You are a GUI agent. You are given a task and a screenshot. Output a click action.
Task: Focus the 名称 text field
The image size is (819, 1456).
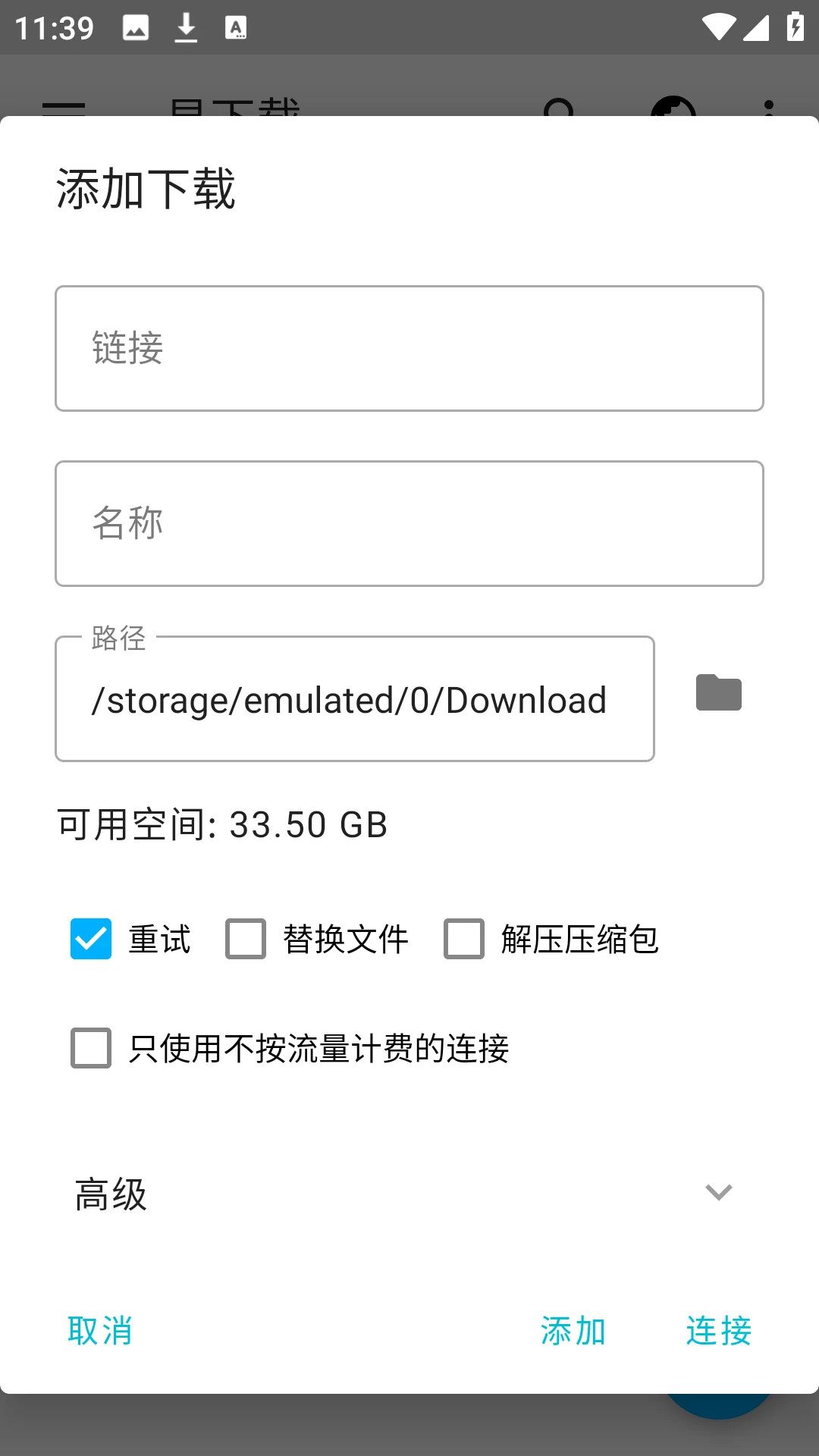409,524
